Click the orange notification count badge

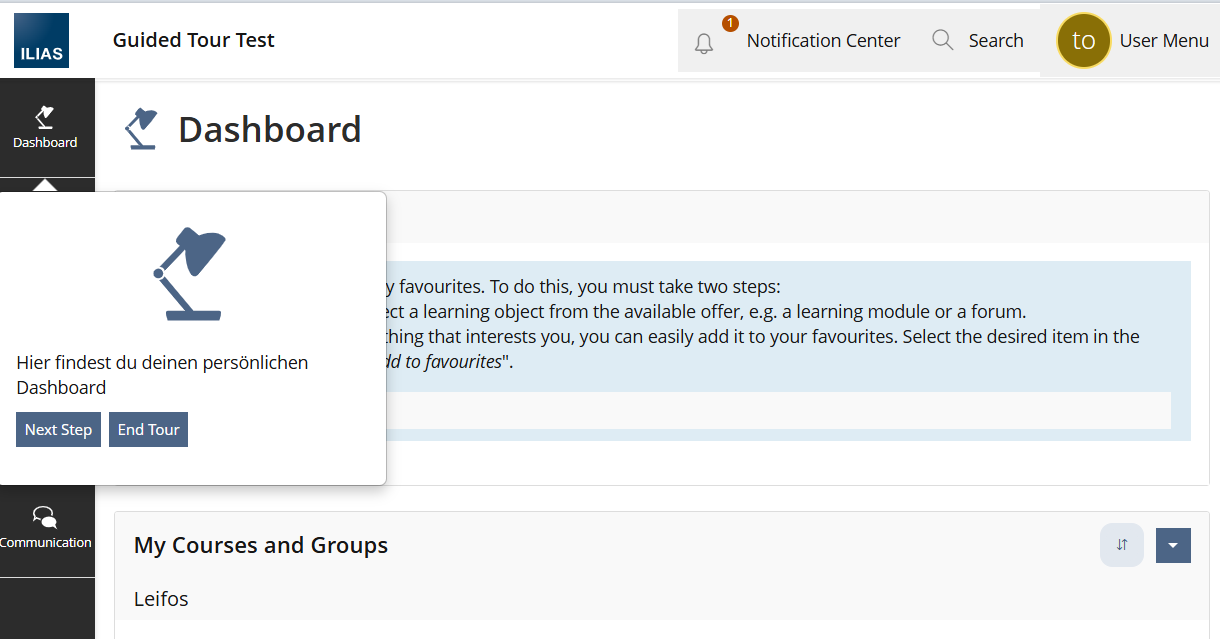[x=730, y=23]
